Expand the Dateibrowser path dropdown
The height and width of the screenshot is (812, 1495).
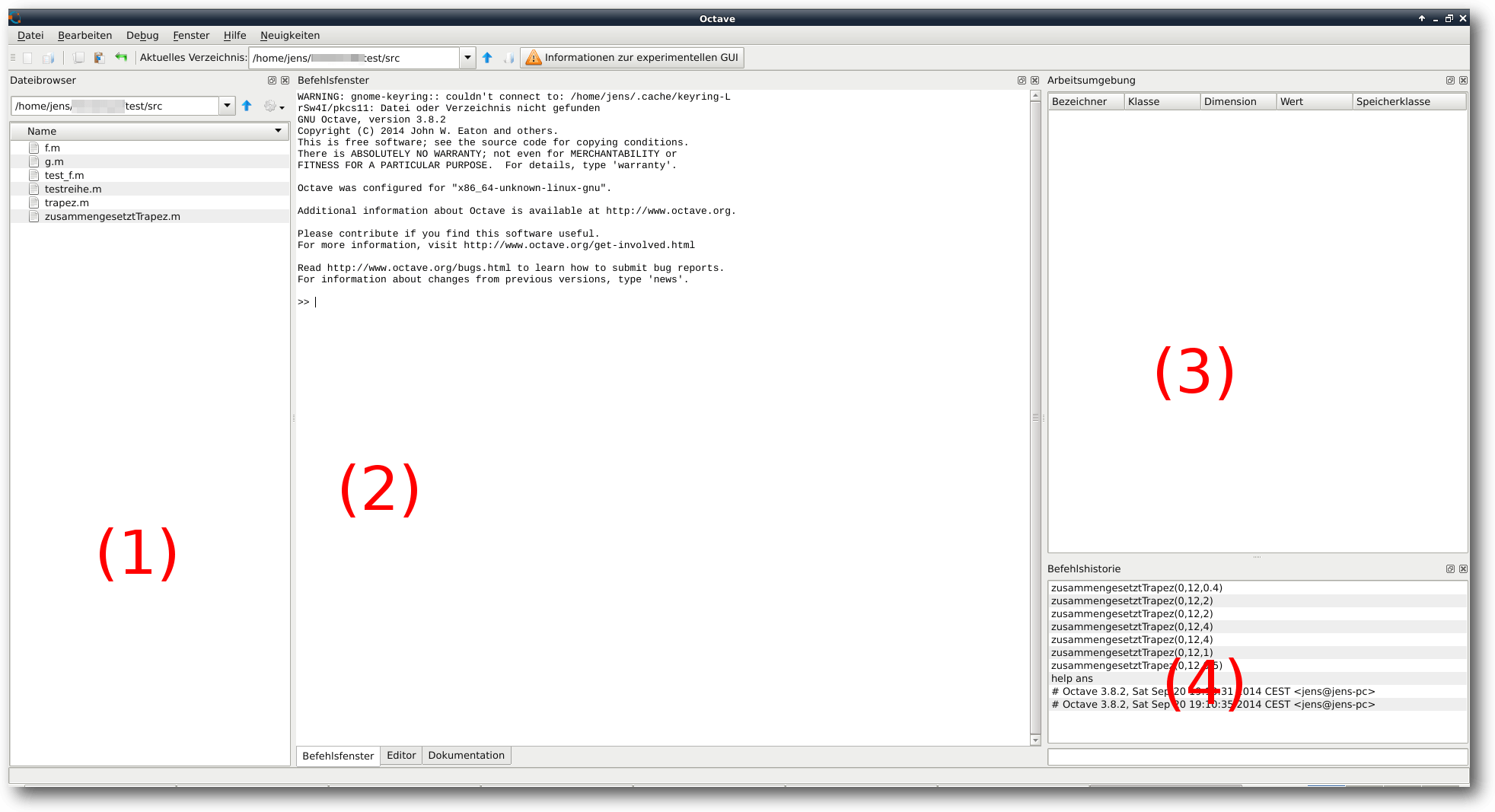click(227, 106)
